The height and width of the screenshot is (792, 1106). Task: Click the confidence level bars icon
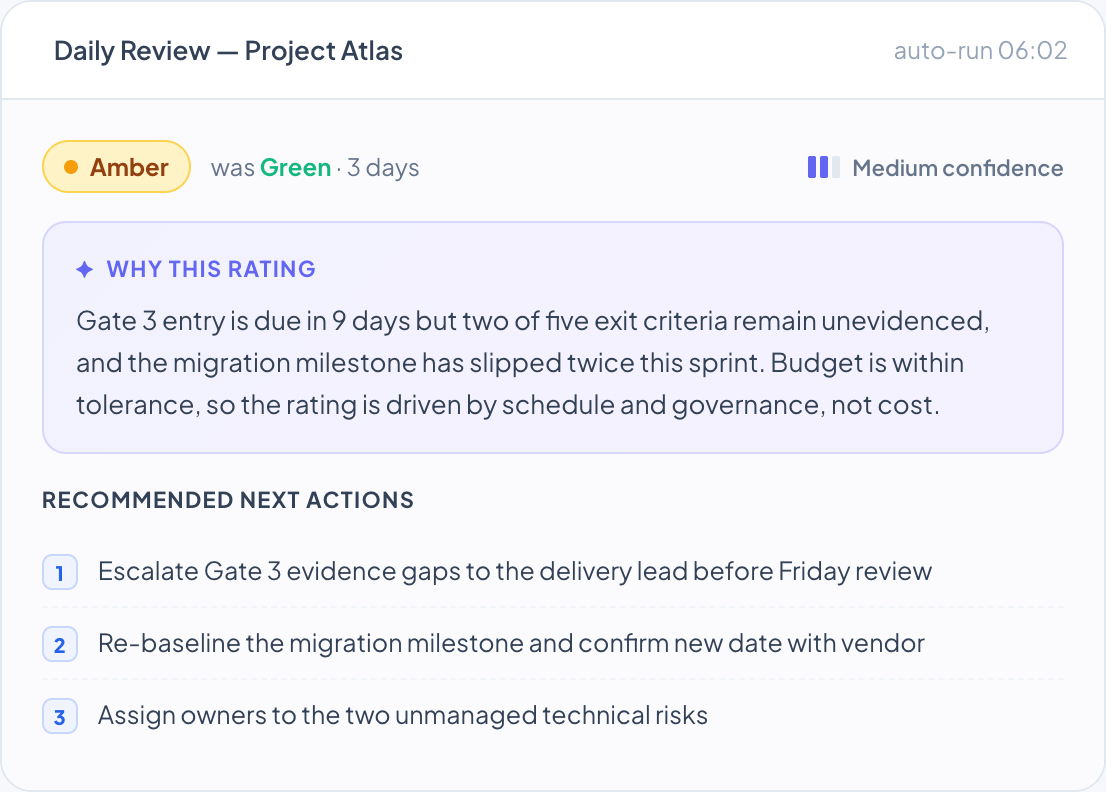pos(823,167)
